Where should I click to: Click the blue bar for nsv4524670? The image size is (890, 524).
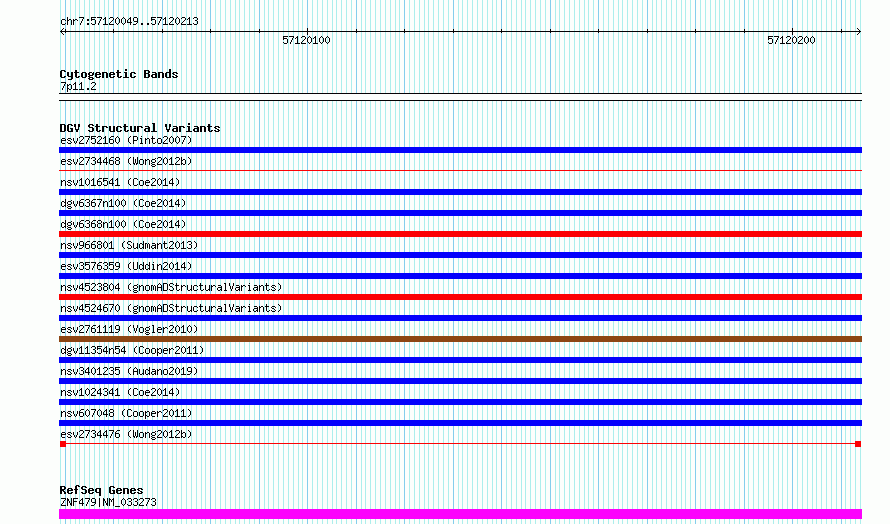tap(460, 318)
